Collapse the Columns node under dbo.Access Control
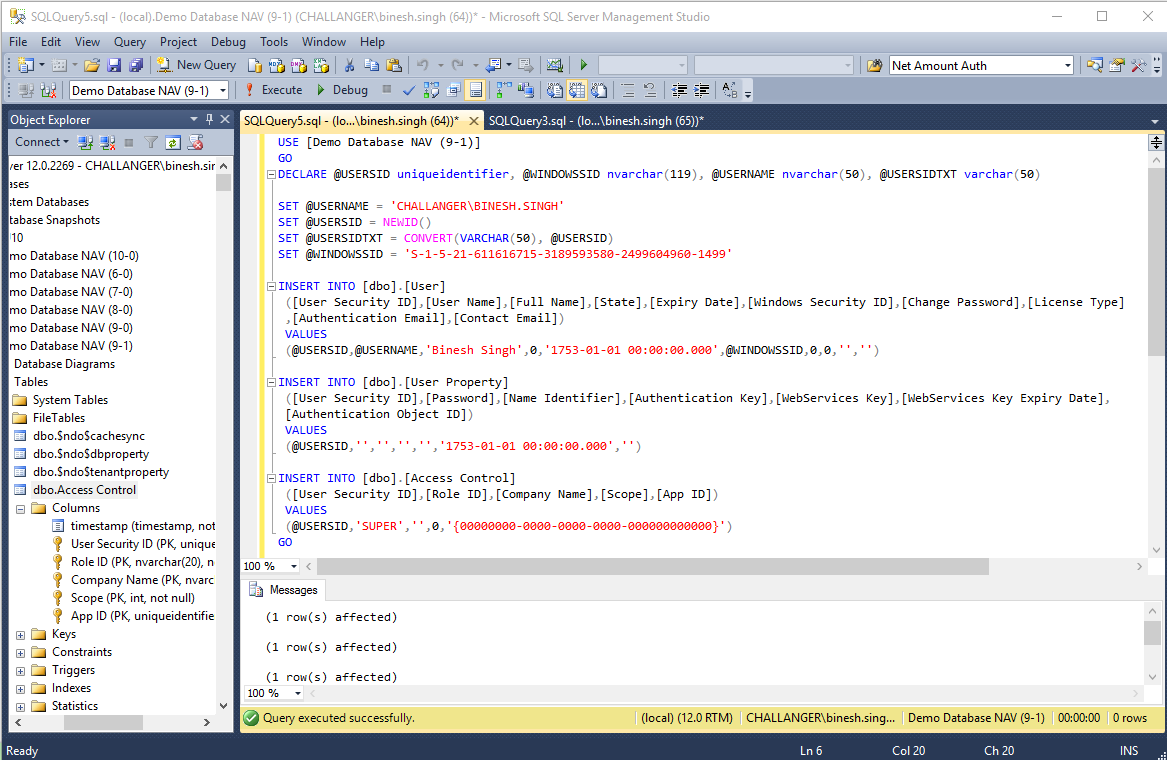Screen dimensions: 1167x760 (x=20, y=507)
